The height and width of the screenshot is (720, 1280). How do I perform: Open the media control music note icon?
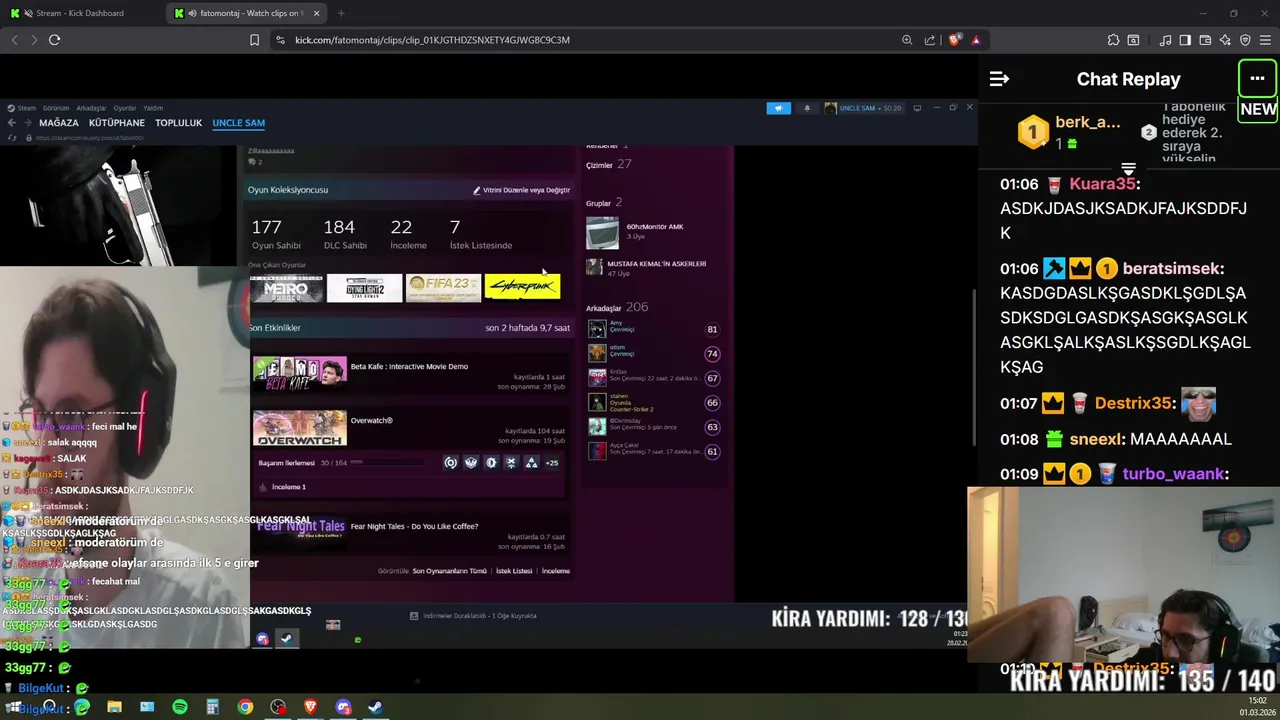1166,40
